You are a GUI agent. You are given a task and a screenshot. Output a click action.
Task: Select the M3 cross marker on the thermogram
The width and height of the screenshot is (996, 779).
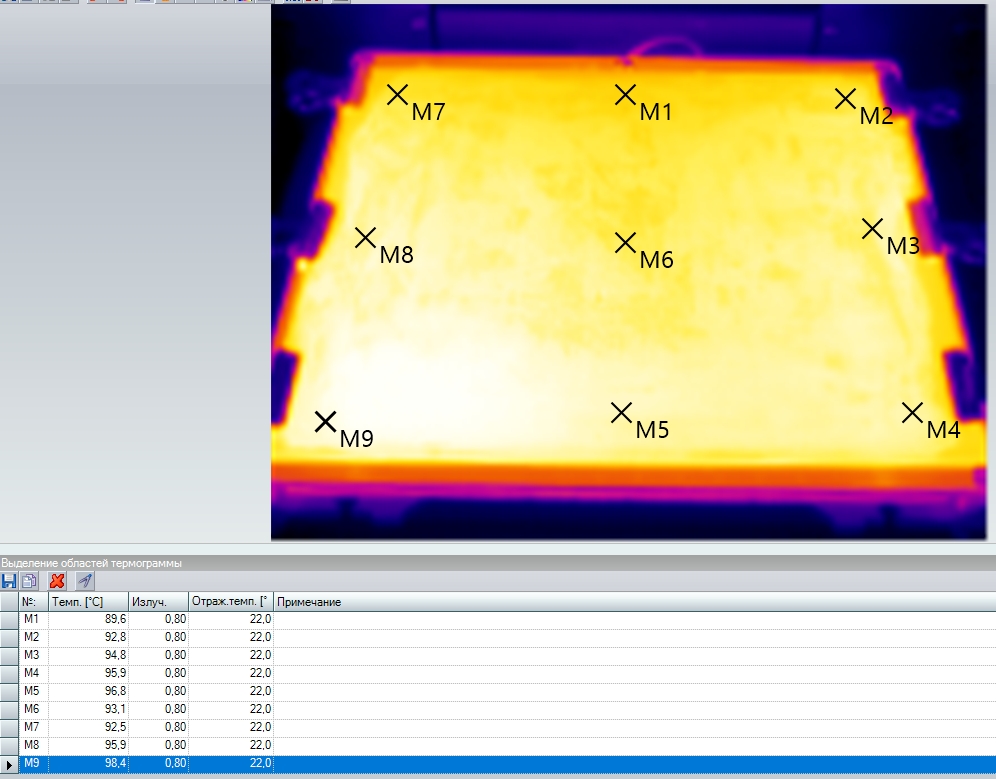point(872,229)
